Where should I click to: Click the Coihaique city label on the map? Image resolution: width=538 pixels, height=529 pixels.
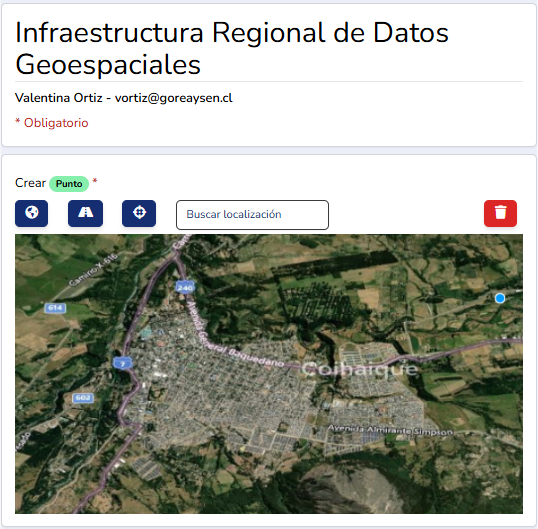point(360,369)
